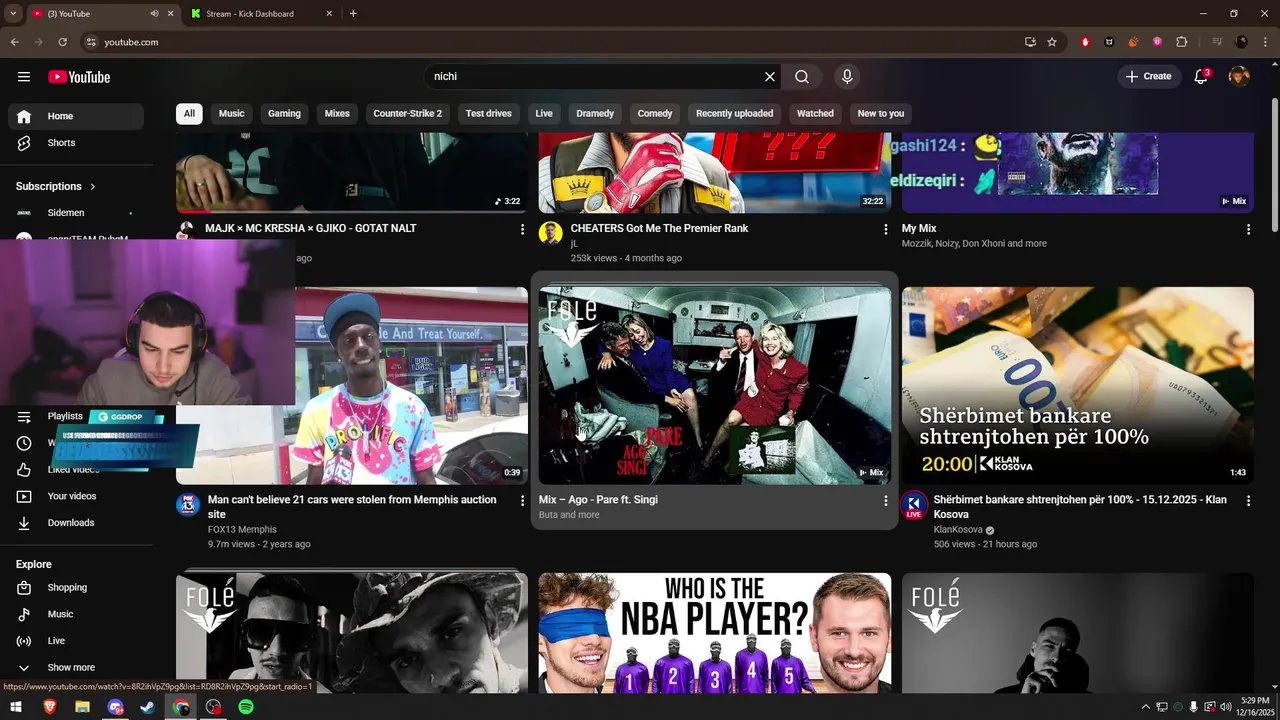The image size is (1280, 720).
Task: Reload the page
Action: click(x=62, y=42)
